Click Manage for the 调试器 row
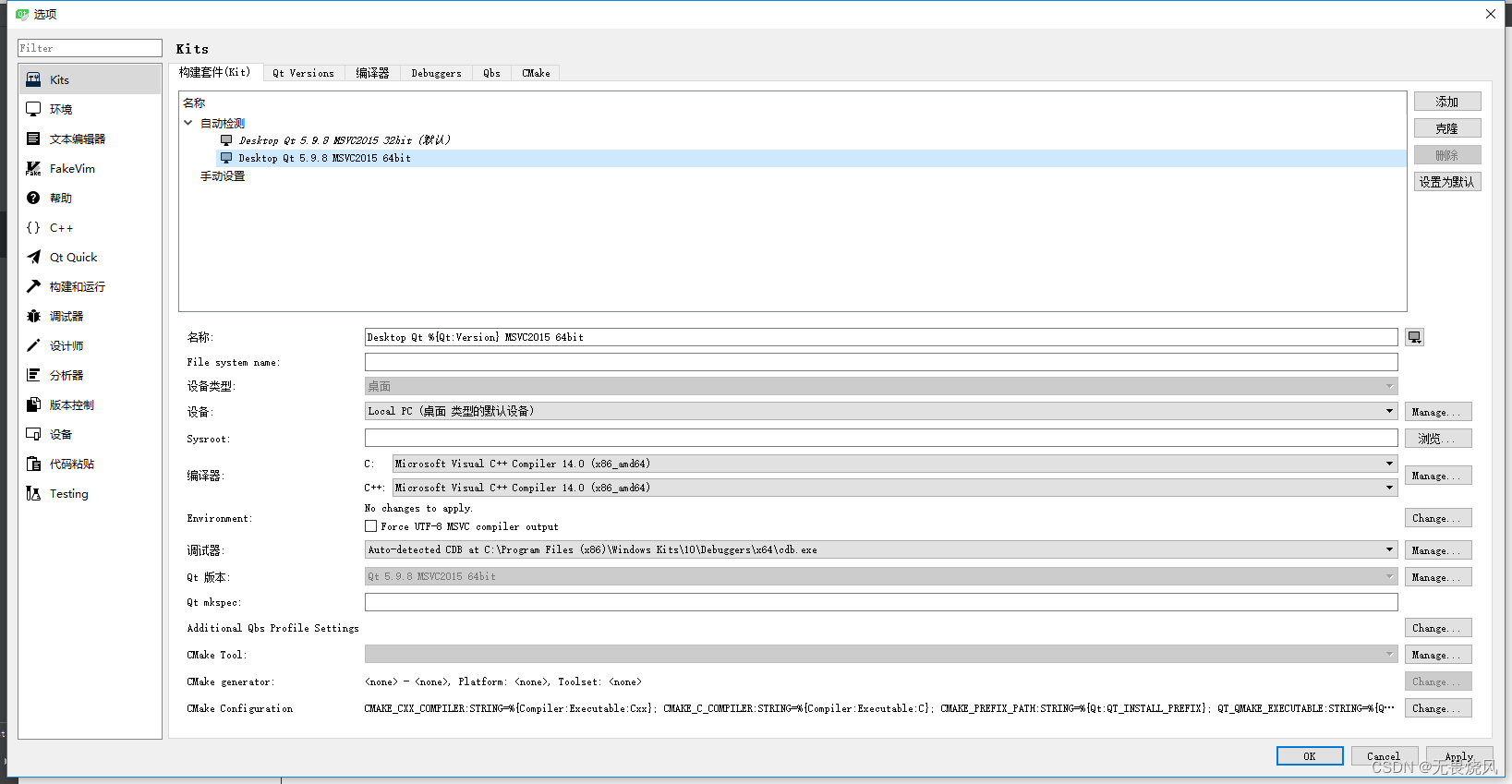 pos(1438,550)
